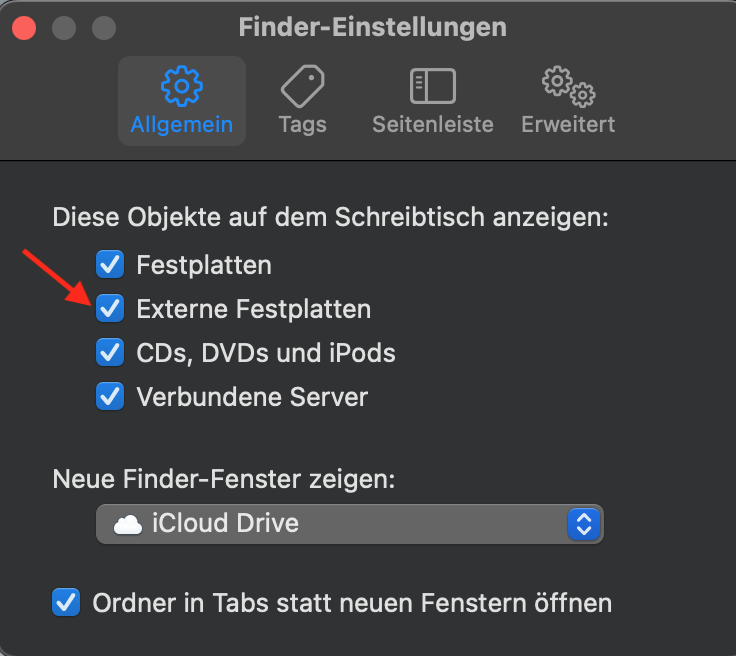736x656 pixels.
Task: Close the Finder-Einstellungen window
Action: pos(23,27)
